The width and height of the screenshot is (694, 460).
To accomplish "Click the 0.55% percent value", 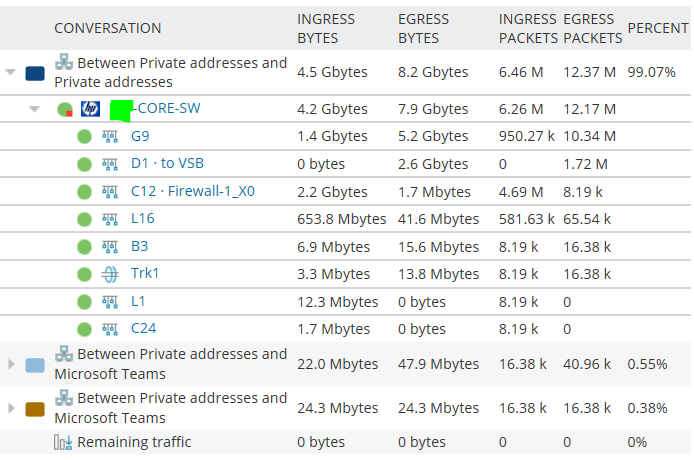I will tap(647, 364).
